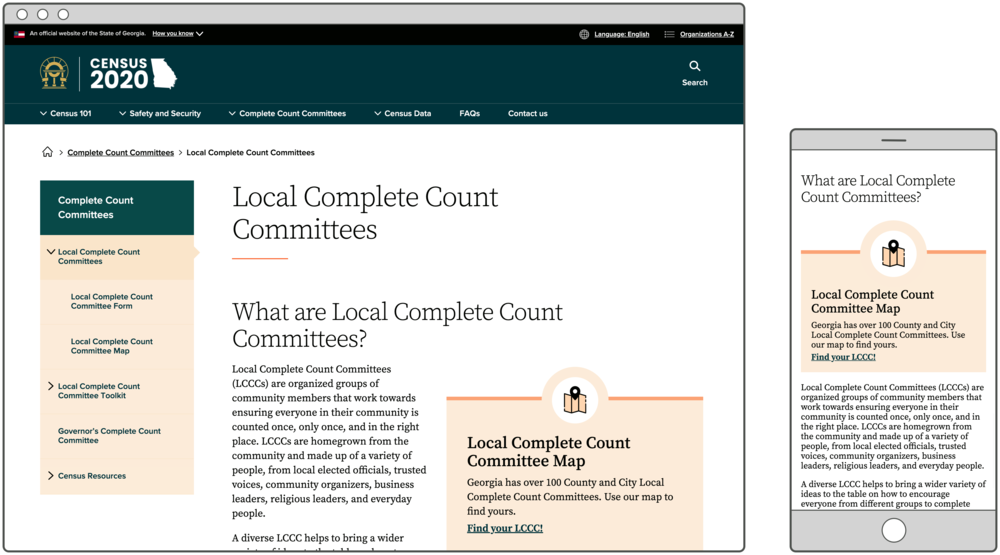1000x555 pixels.
Task: Tap the mobile device home button
Action: [x=893, y=530]
